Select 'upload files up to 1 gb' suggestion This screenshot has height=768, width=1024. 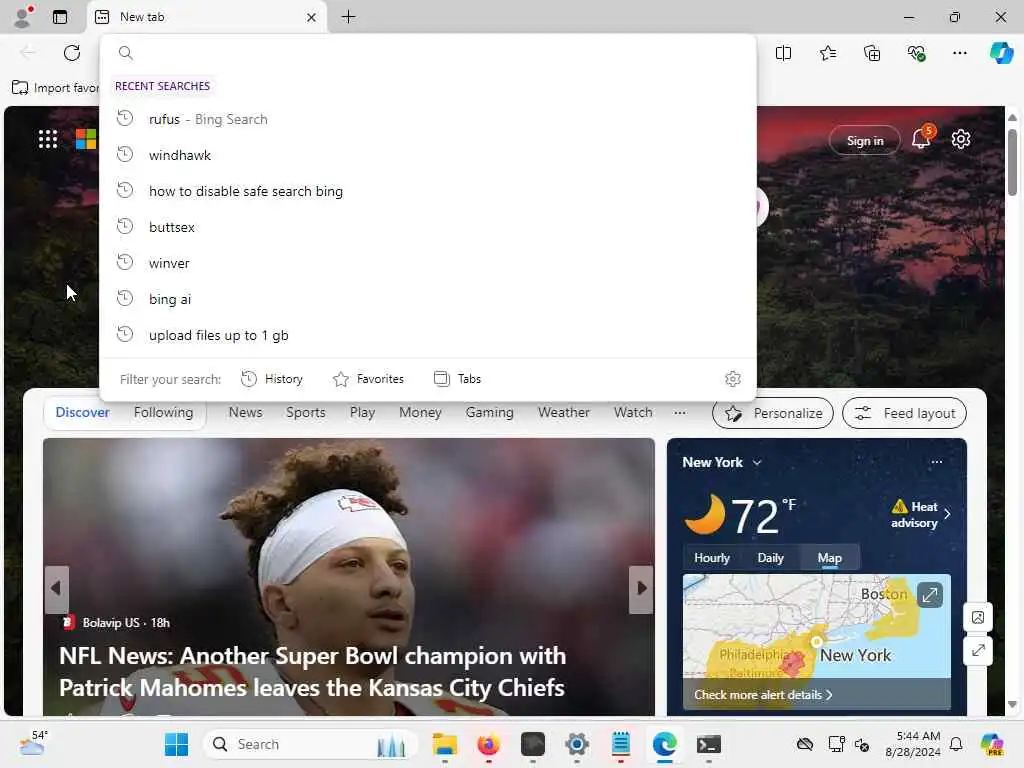(x=428, y=334)
